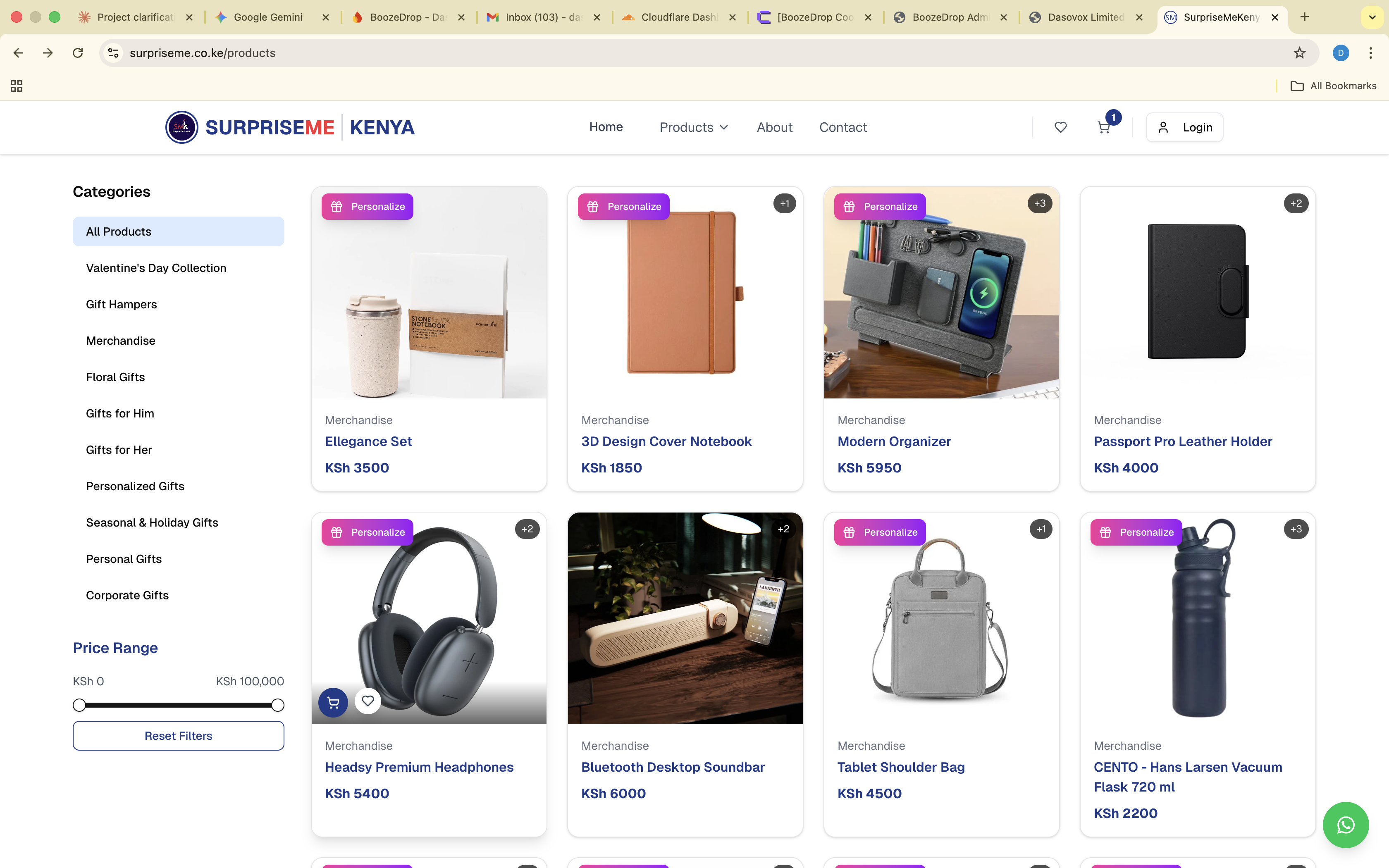The height and width of the screenshot is (868, 1389).
Task: Reload the page using refresh icon
Action: (78, 53)
